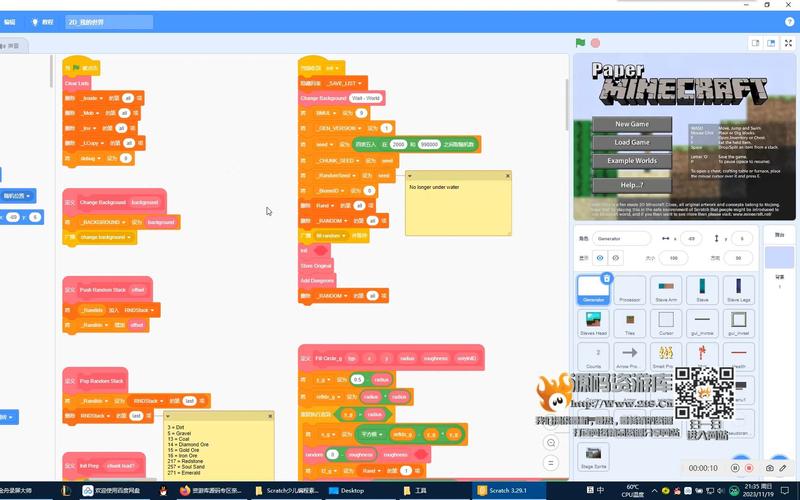This screenshot has height=500, width=800.
Task: Click New Game on the stage
Action: (632, 124)
